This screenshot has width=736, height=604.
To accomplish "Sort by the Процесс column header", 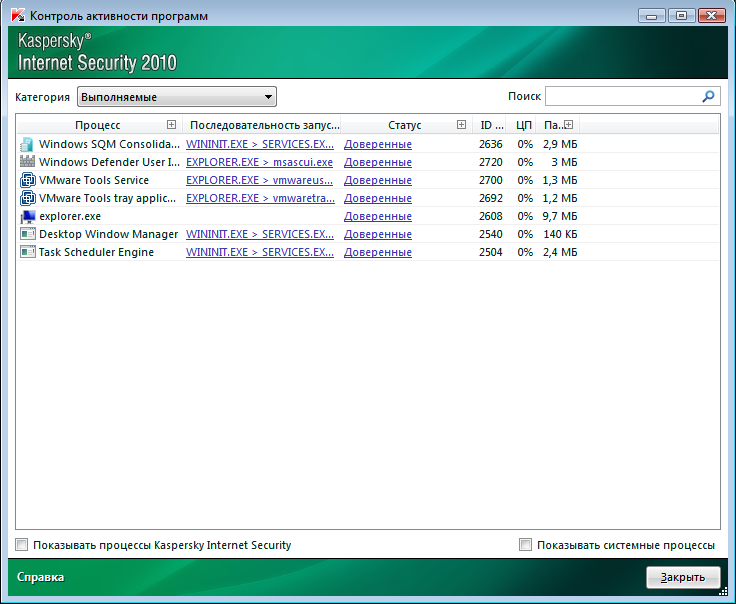I will pos(98,125).
